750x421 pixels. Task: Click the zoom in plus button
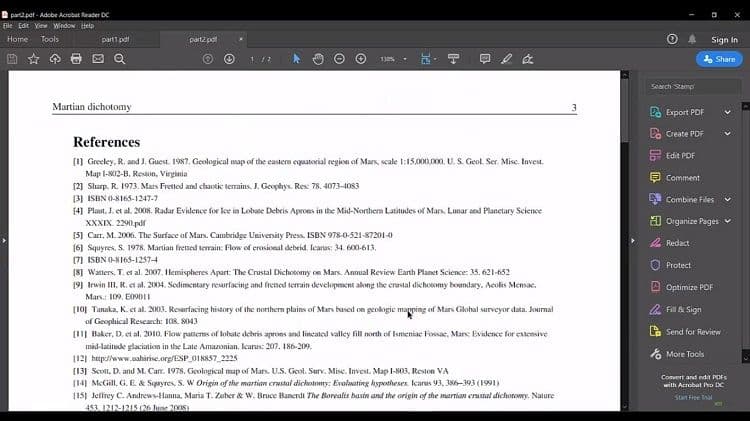pos(360,59)
